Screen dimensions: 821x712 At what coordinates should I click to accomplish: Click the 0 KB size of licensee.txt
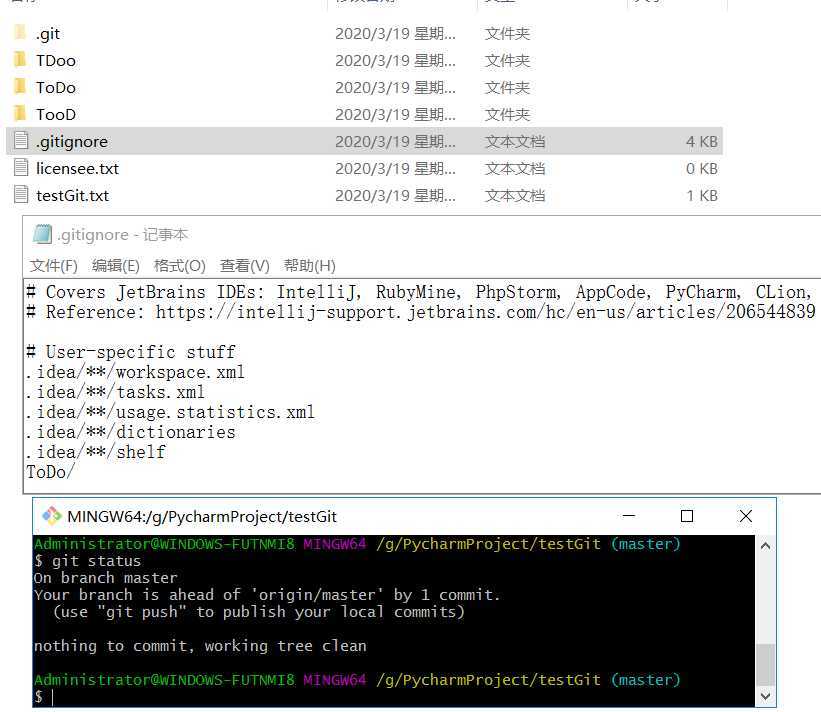click(702, 169)
